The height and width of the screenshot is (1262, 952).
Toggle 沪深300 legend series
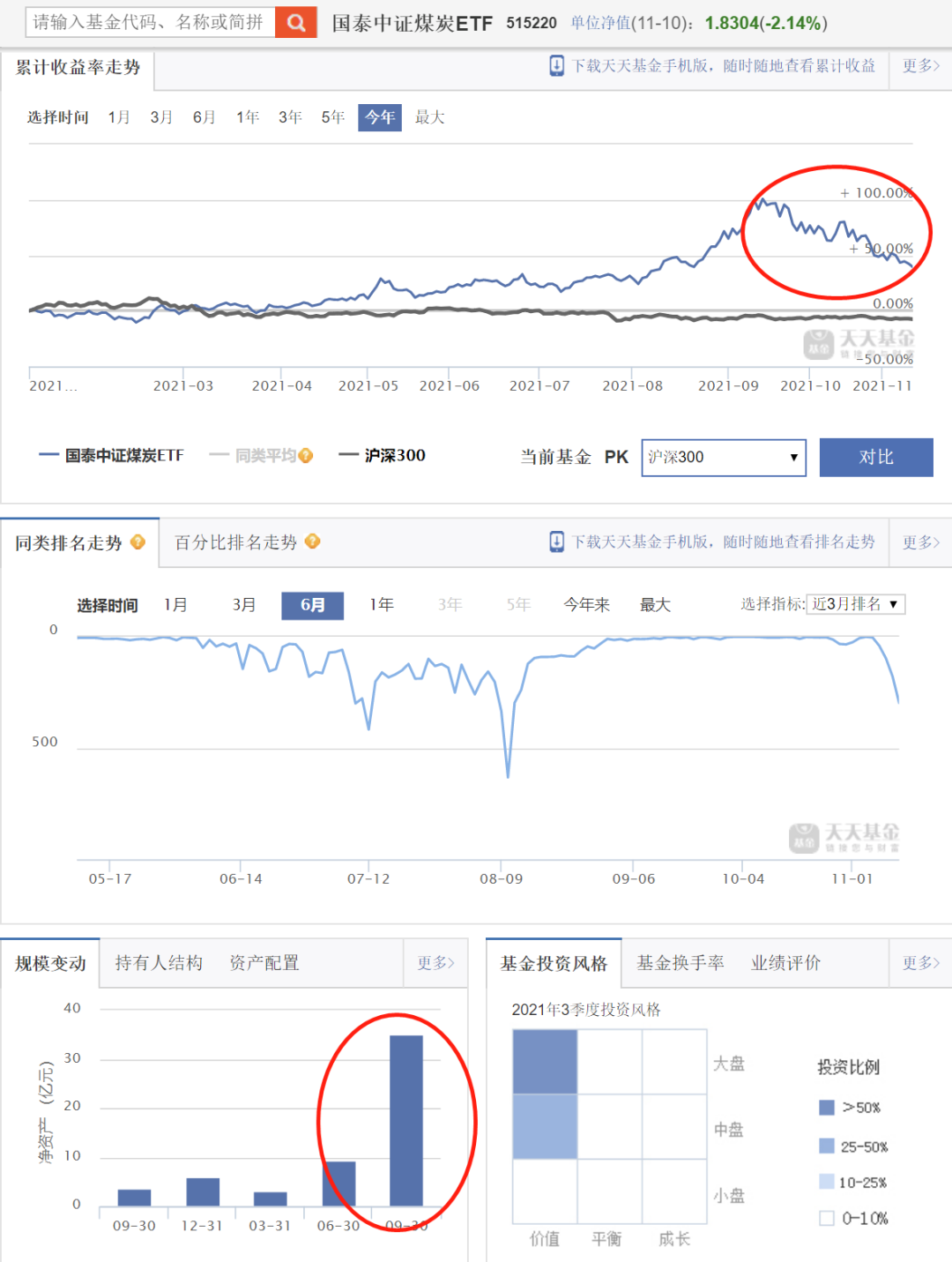click(x=383, y=455)
